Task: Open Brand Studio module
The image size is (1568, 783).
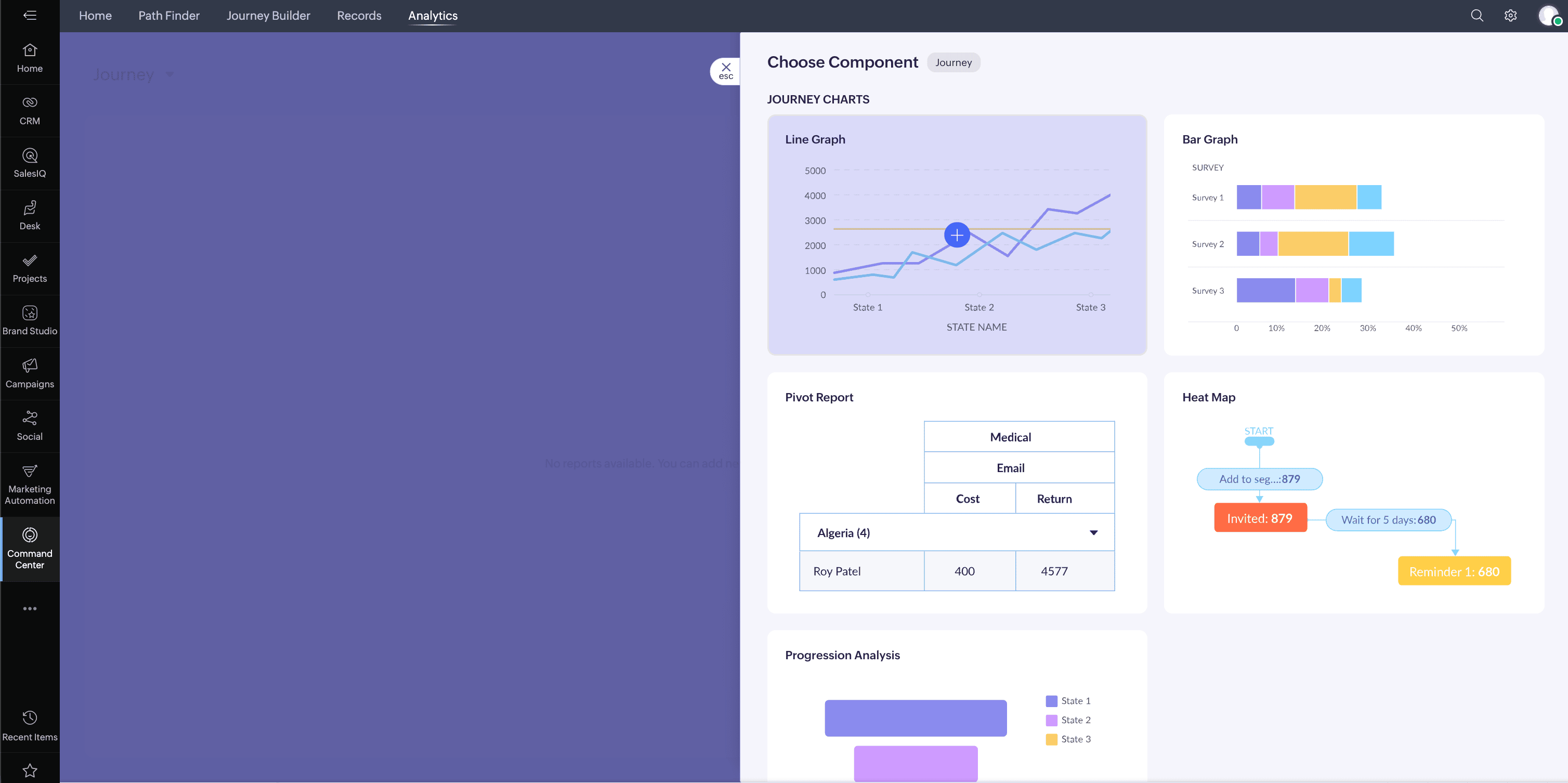Action: (29, 321)
